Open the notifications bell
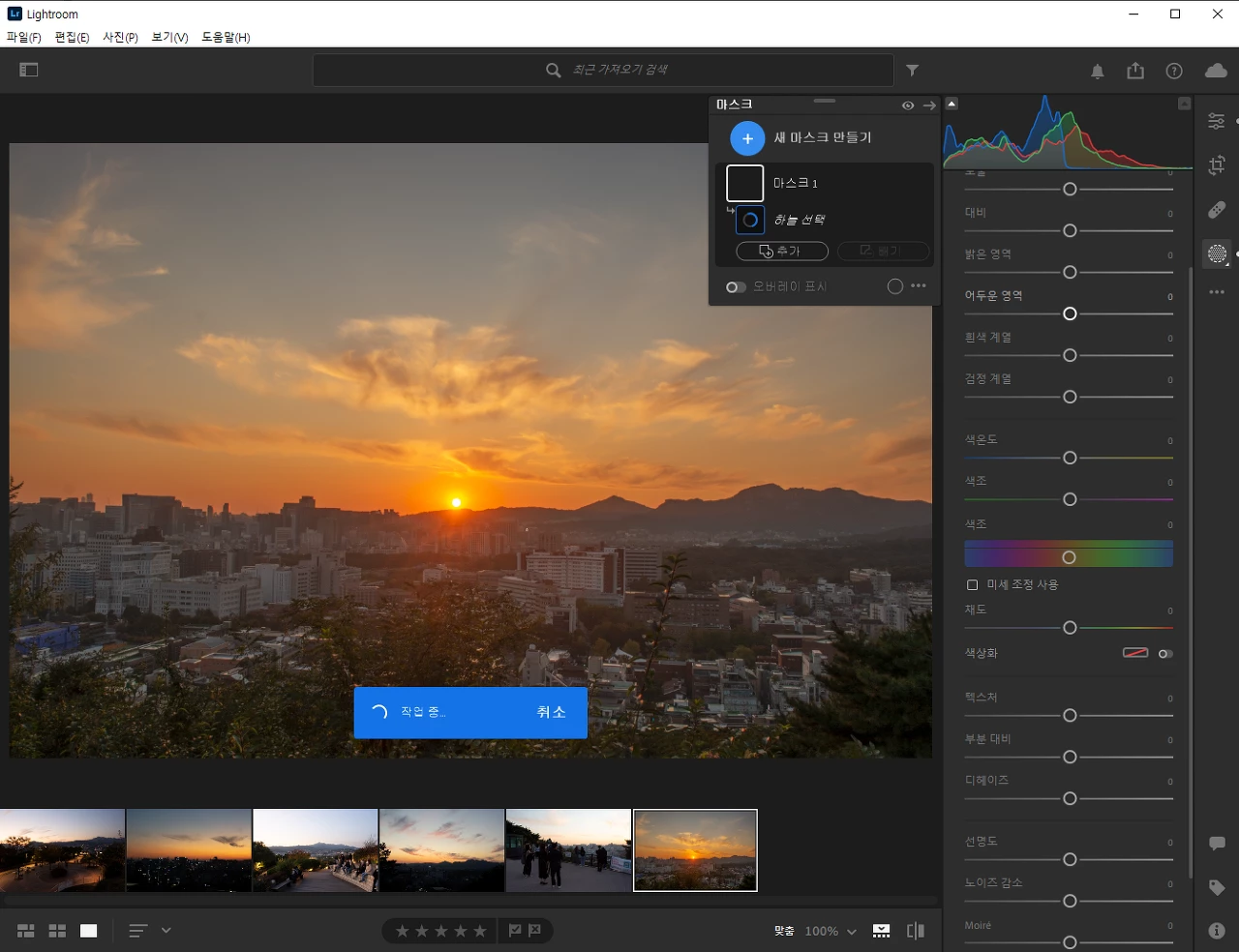1239x952 pixels. [1098, 71]
